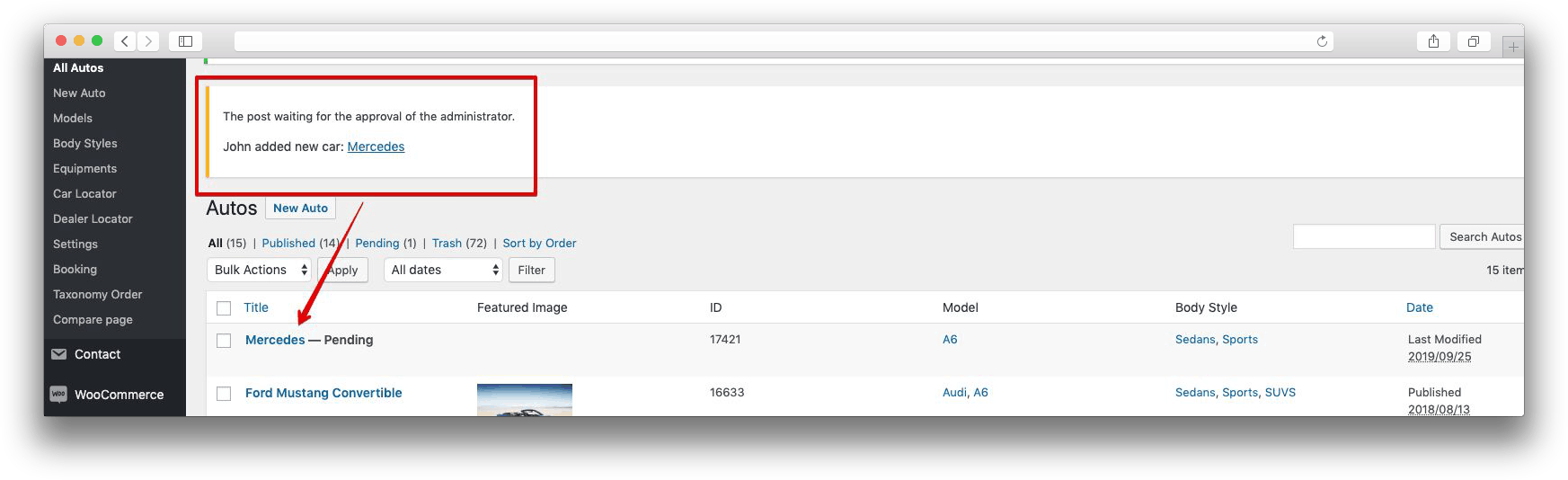The width and height of the screenshot is (1568, 480).
Task: Click the Filter button
Action: tap(531, 270)
